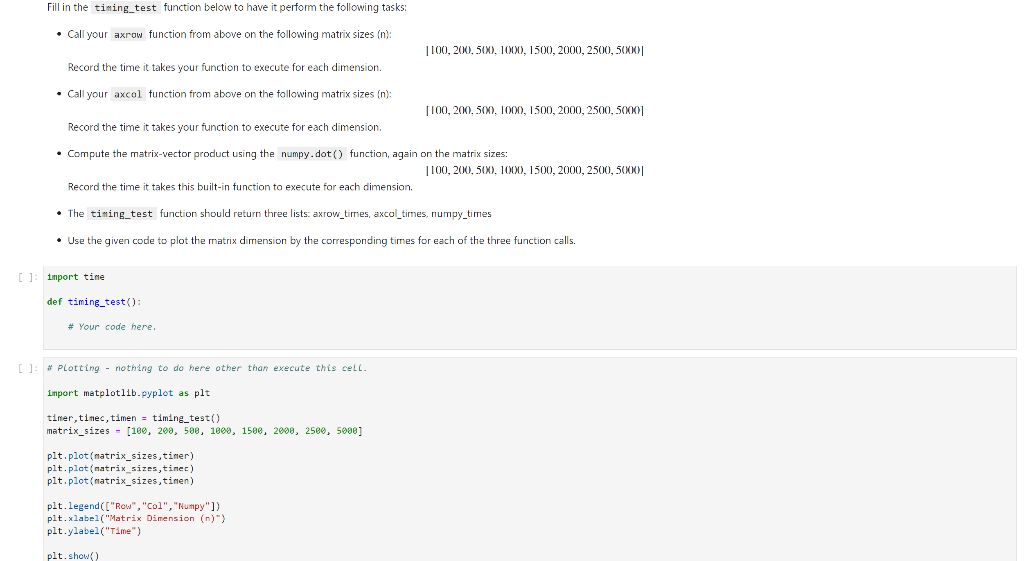The image size is (1024, 561).
Task: Click the '# Plotting - nothing to do here' comment
Action: click(207, 368)
